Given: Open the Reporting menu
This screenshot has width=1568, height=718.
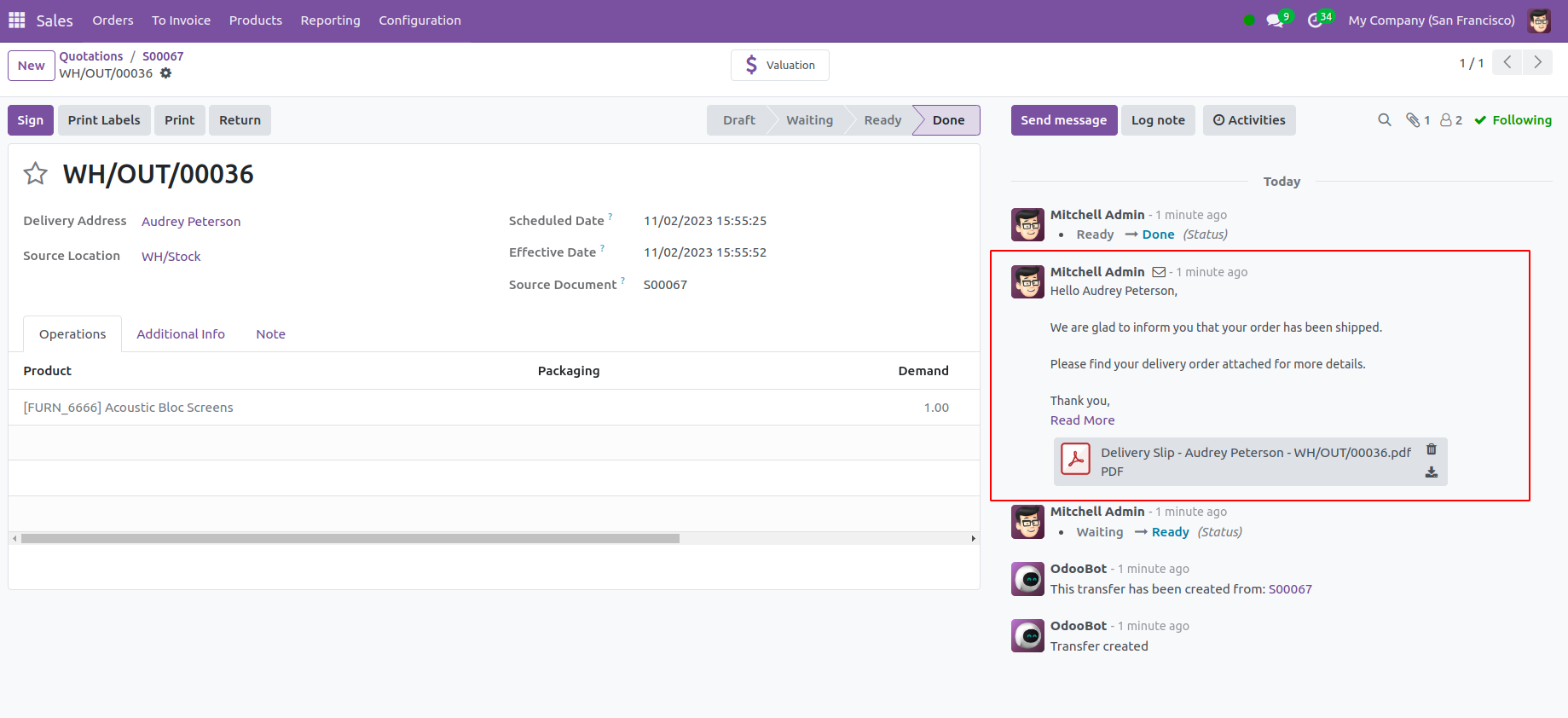Looking at the screenshot, I should tap(330, 20).
